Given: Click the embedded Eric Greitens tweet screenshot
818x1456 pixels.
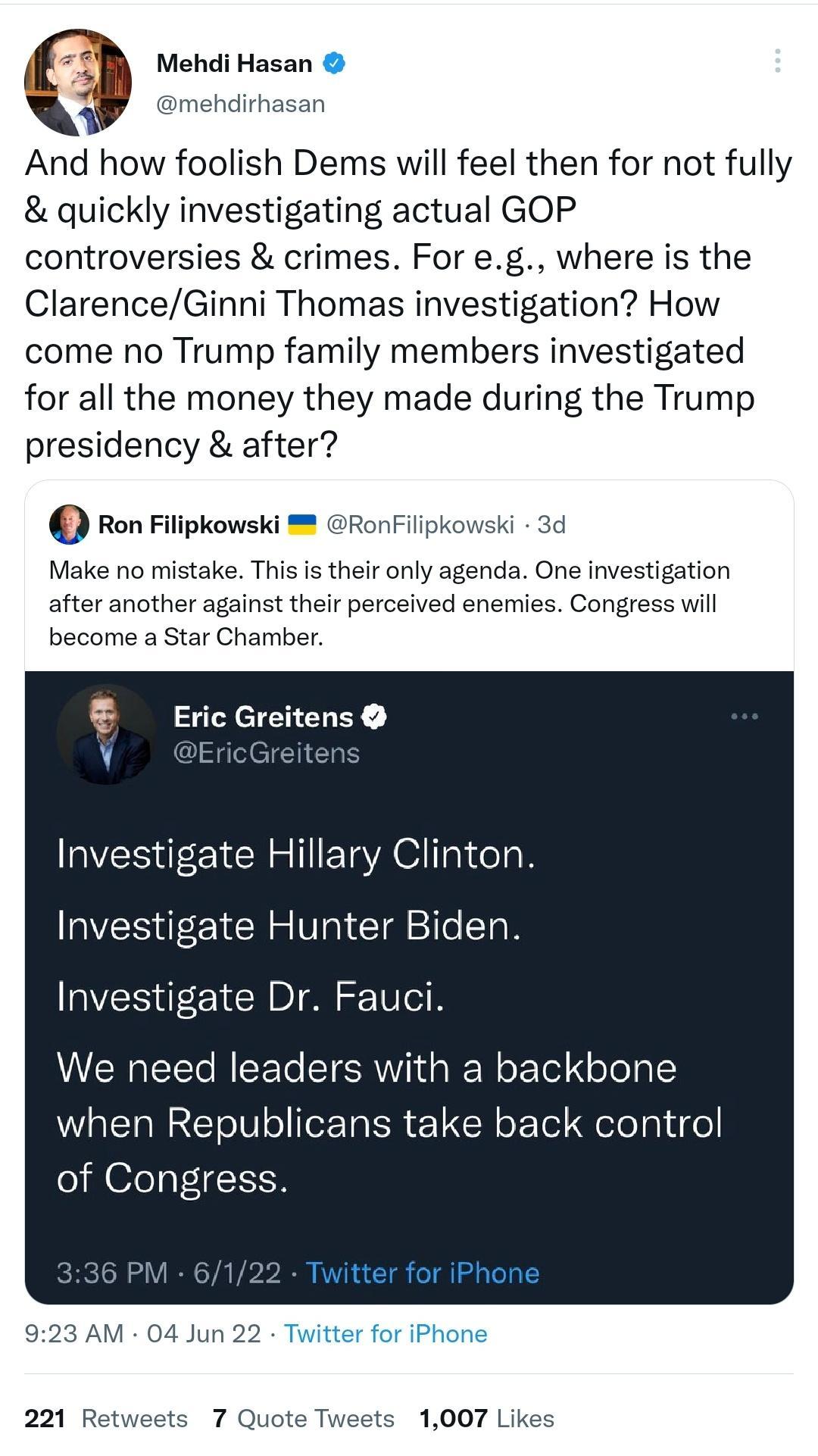Looking at the screenshot, I should pos(409,985).
